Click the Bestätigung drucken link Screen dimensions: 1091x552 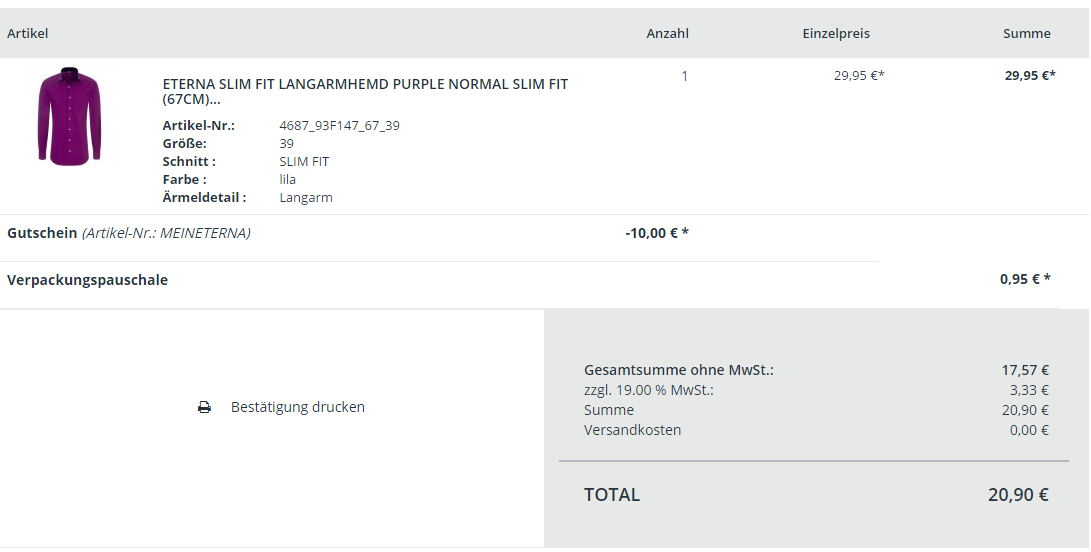tap(297, 407)
